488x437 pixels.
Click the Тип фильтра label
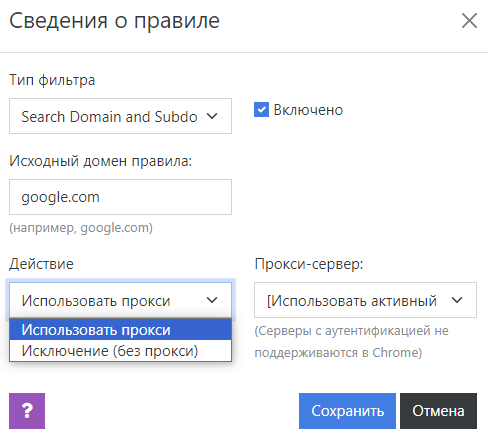52,80
